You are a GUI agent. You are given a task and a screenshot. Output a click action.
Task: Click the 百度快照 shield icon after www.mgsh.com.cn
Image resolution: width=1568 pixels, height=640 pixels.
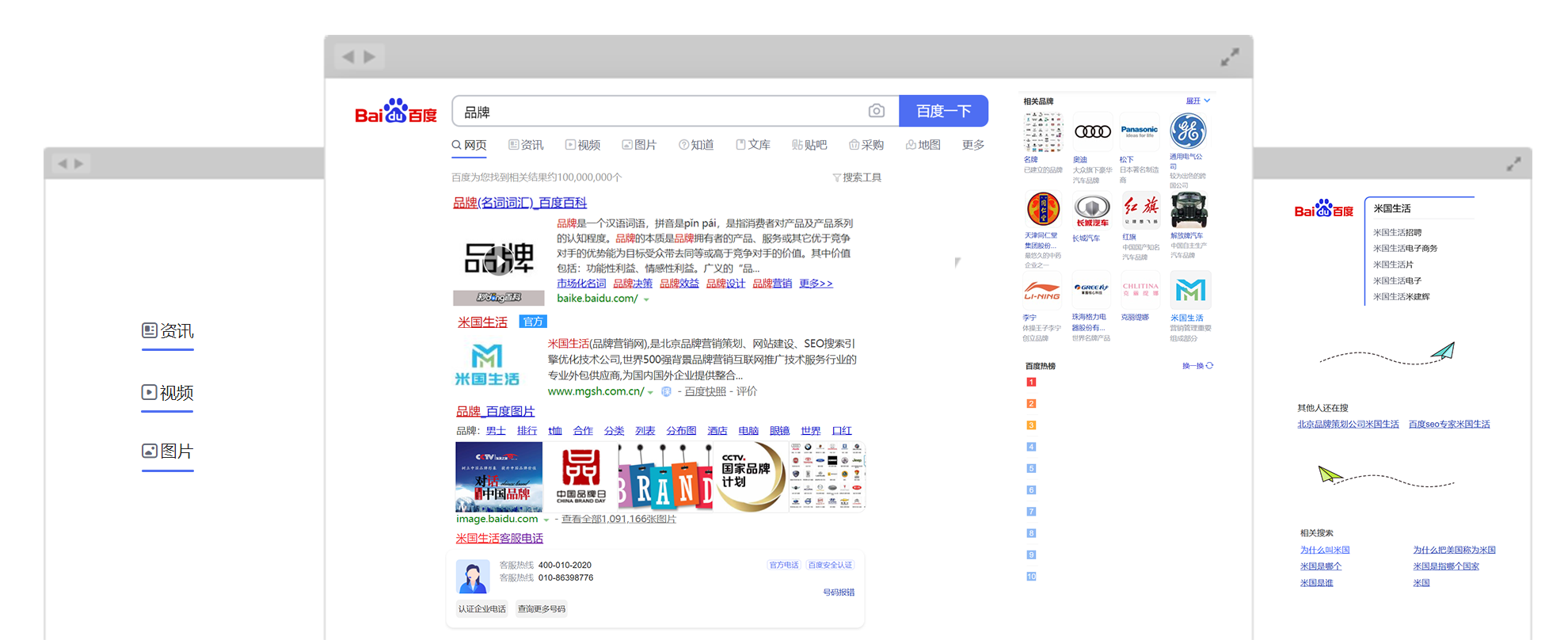click(666, 391)
